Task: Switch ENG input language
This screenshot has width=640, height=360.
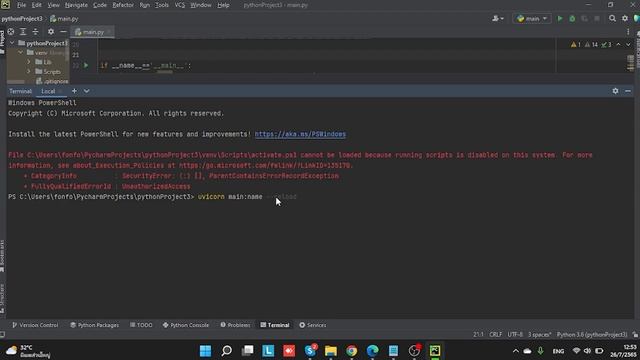Action: pyautogui.click(x=558, y=351)
